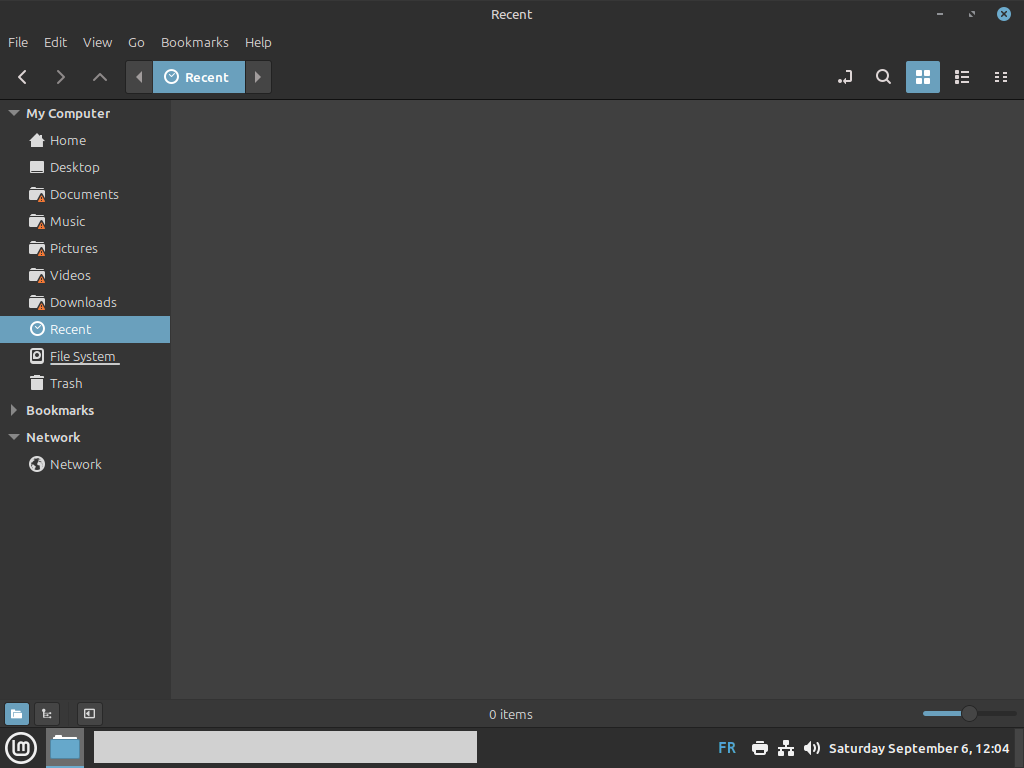Viewport: 1024px width, 768px height.
Task: Click the back navigation arrow
Action: coord(23,77)
